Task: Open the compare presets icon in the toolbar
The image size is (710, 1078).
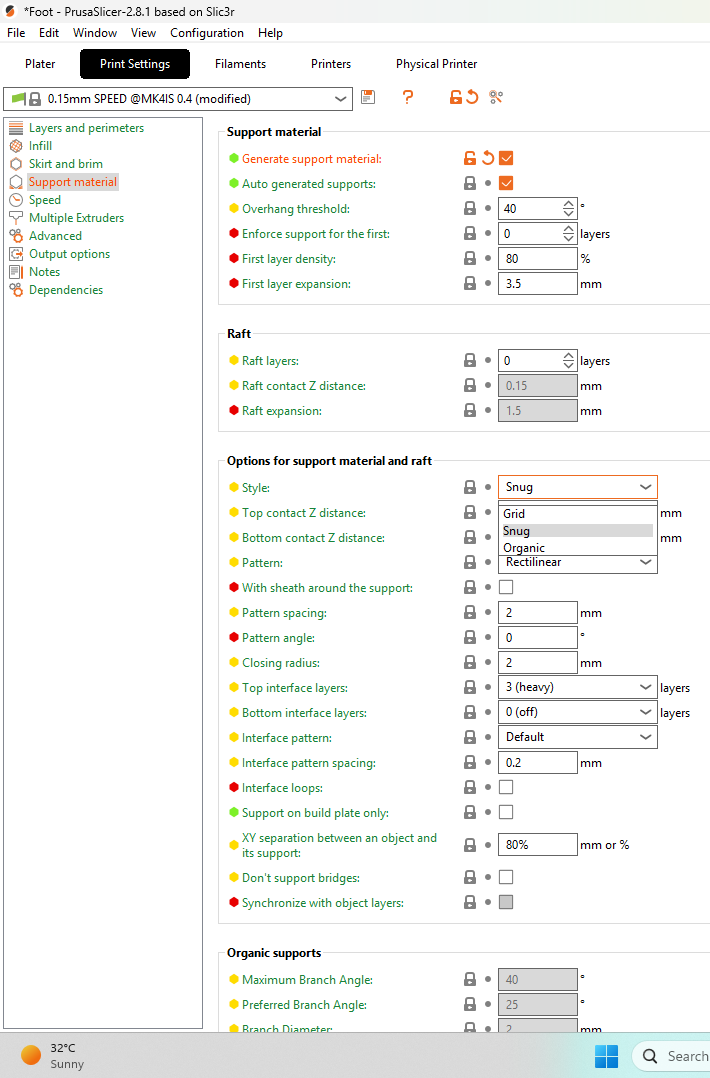Action: coord(496,98)
